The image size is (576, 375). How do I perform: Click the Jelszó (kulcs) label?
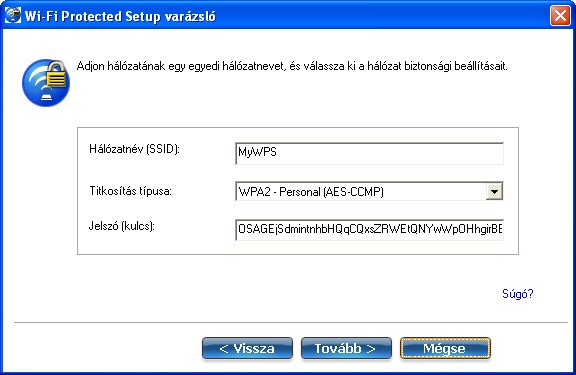pos(122,226)
